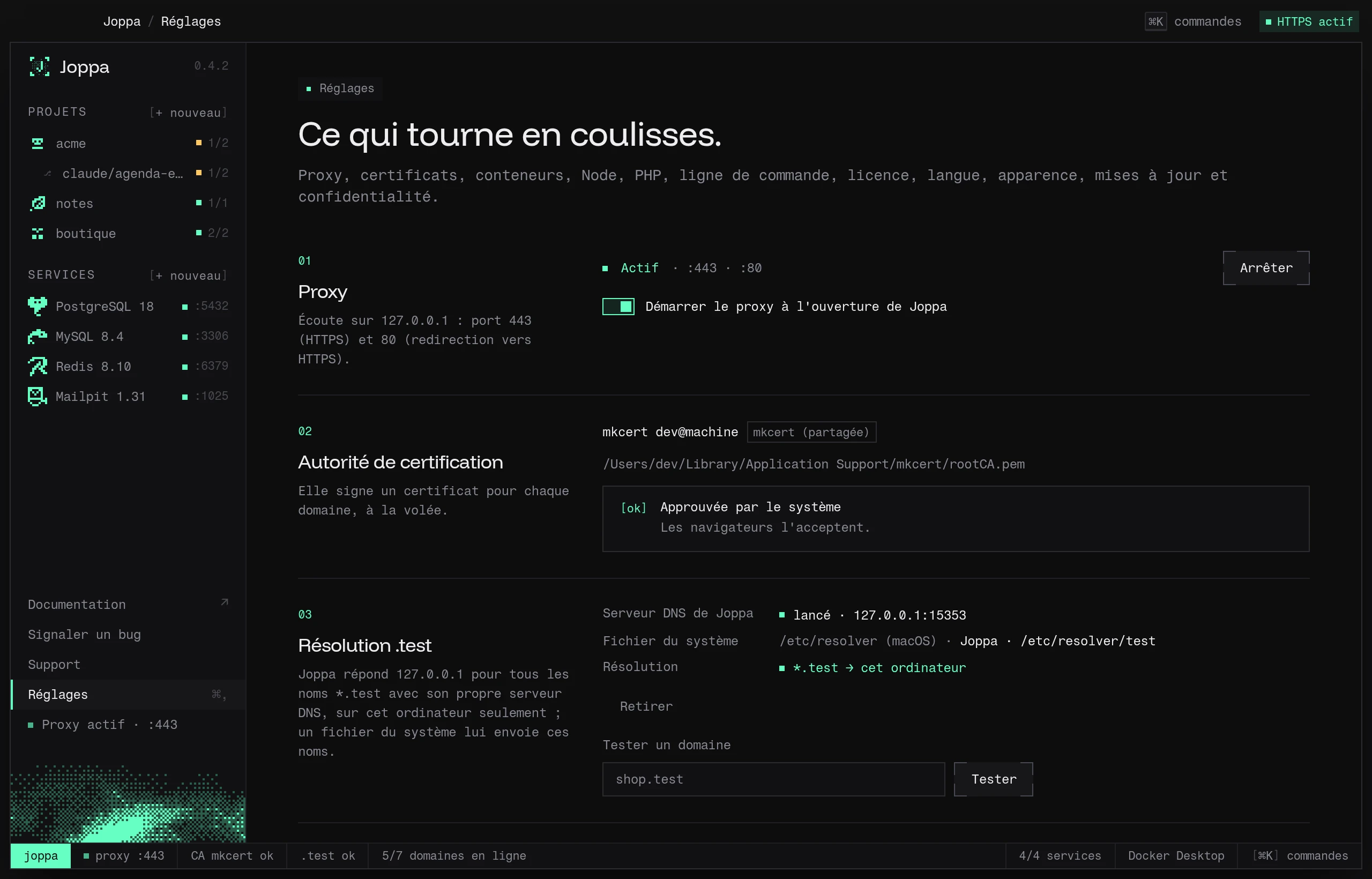Click the branch icon beside claude/agenda-e…
This screenshot has width=1372, height=879.
(48, 174)
